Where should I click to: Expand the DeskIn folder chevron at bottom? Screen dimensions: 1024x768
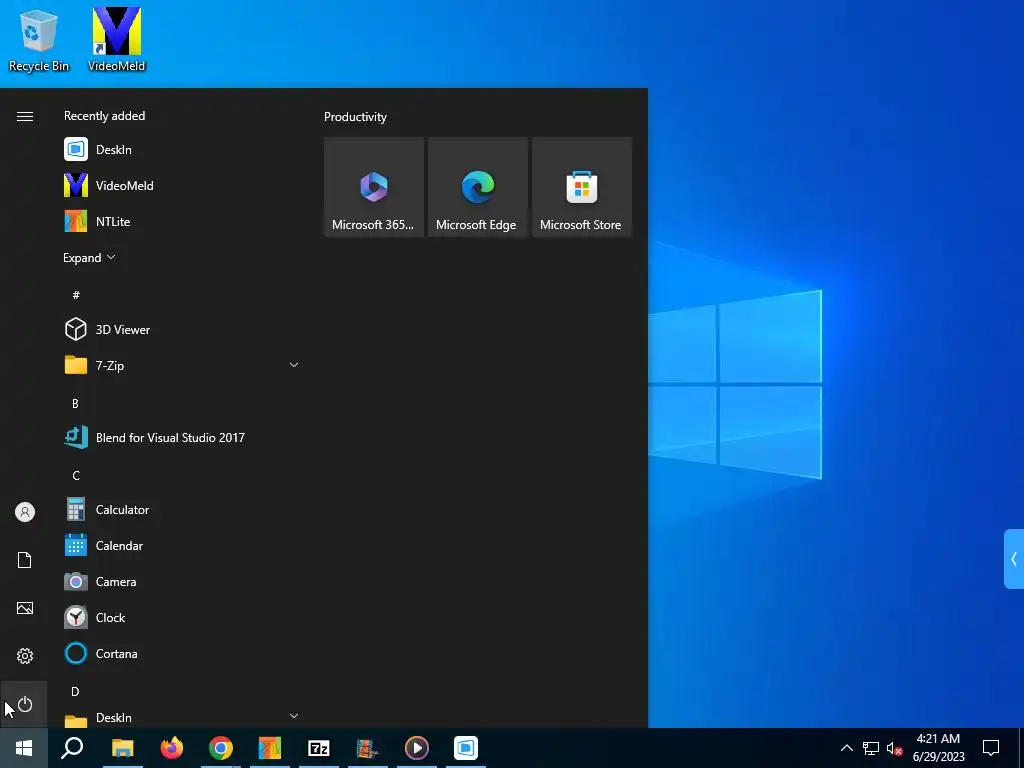point(294,716)
